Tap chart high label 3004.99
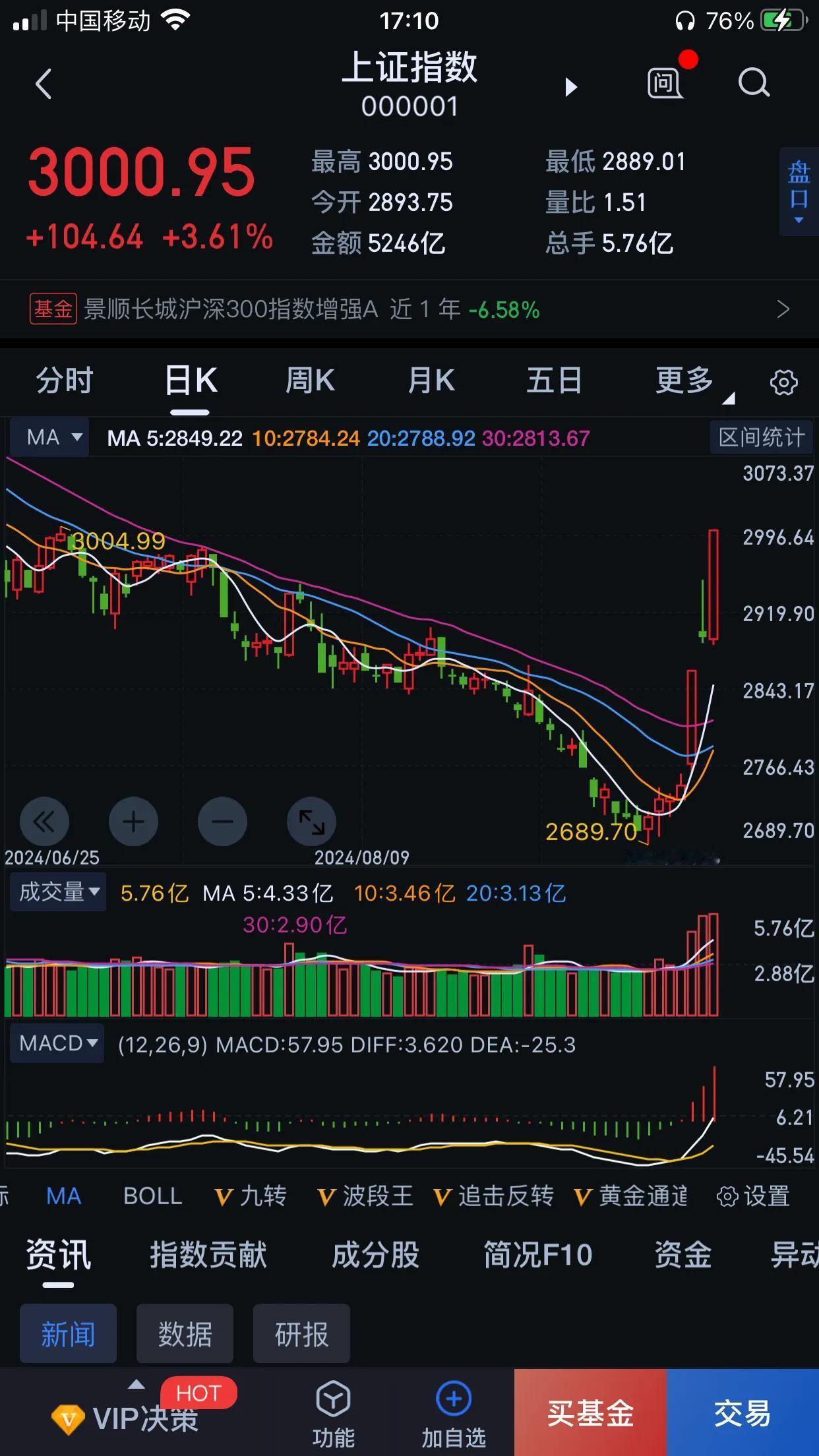Image resolution: width=819 pixels, height=1456 pixels. pos(119,541)
